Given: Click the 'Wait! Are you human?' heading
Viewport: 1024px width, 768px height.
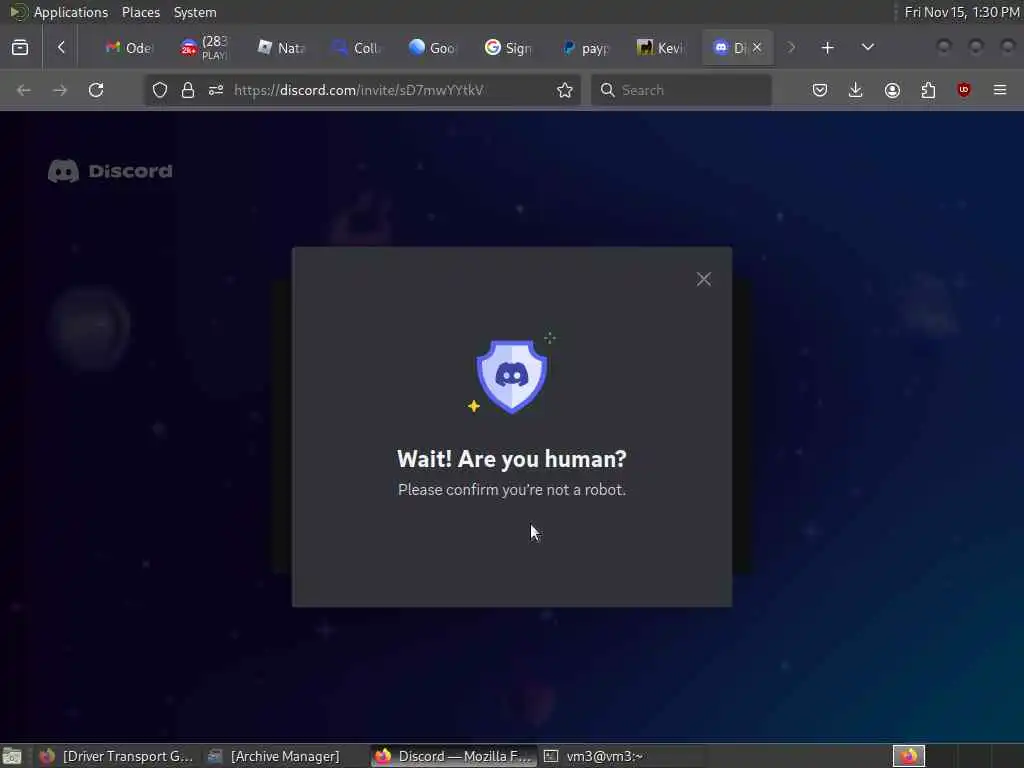Looking at the screenshot, I should [x=512, y=459].
